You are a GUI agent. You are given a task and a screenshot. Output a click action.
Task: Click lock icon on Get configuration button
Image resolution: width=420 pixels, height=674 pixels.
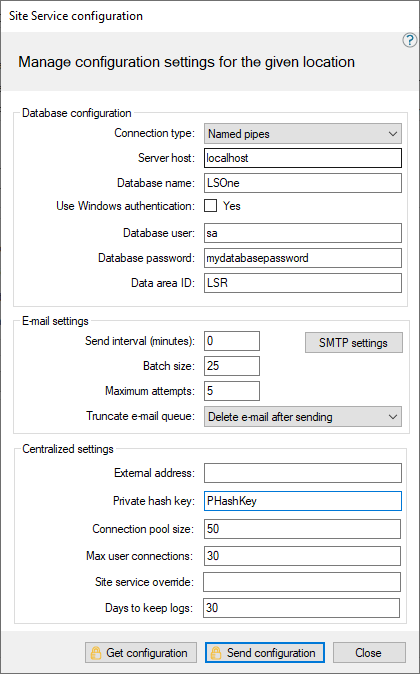coord(96,653)
